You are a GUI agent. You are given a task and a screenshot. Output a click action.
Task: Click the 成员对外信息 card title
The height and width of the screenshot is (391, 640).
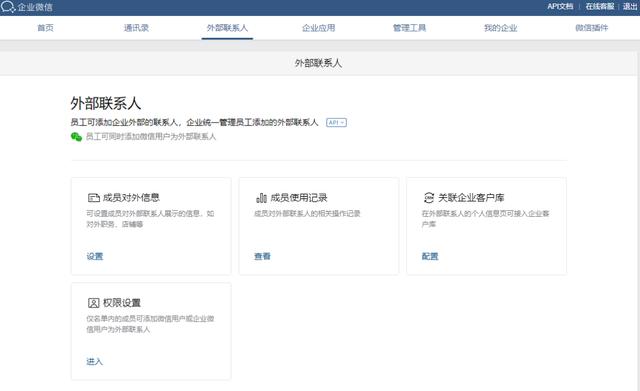coord(131,198)
